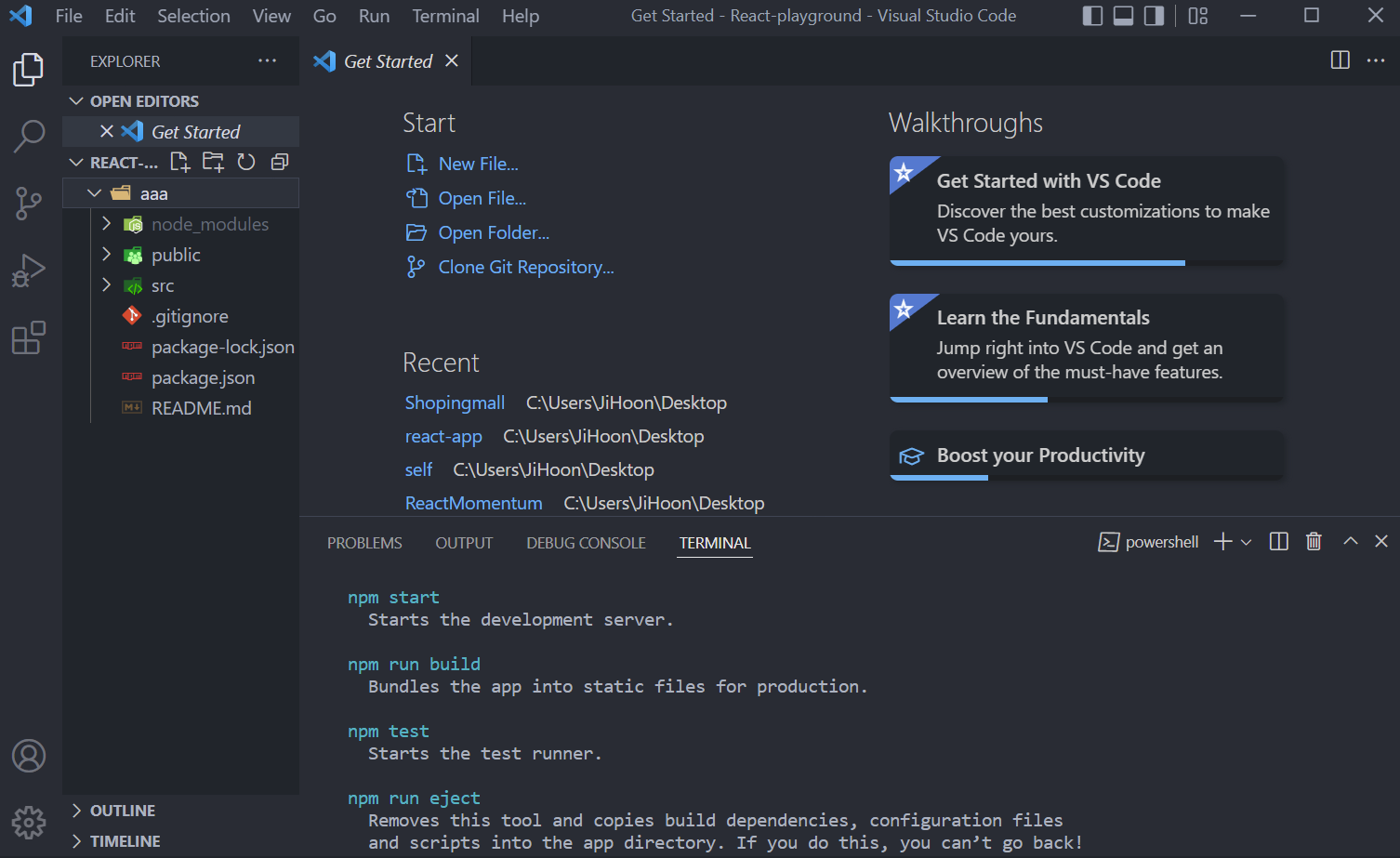Viewport: 1400px width, 858px height.
Task: Close the Get Started editor tab
Action: point(452,60)
